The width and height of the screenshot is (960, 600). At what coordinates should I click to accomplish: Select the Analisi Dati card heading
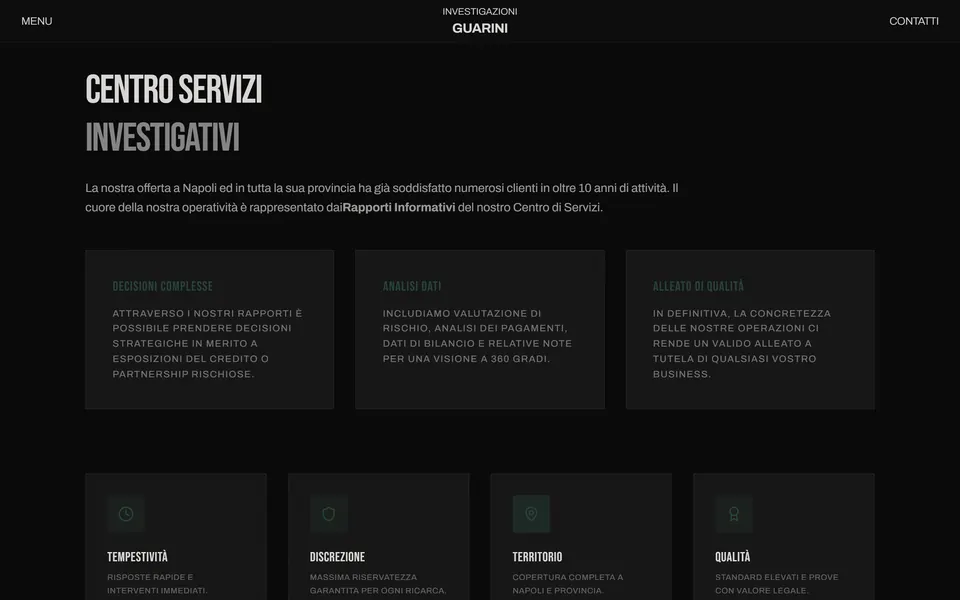[412, 286]
